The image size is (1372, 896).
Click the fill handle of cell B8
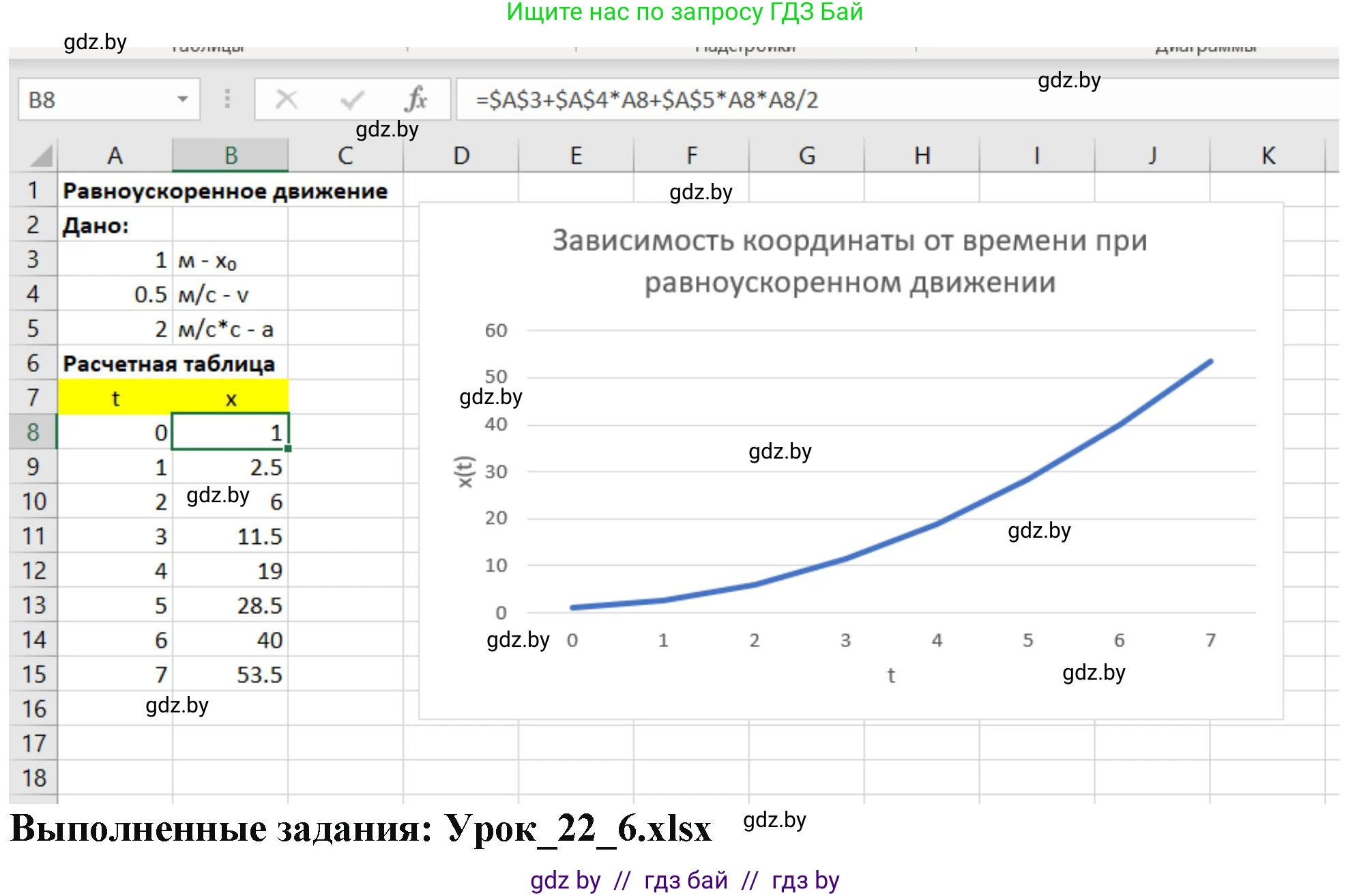pos(288,449)
